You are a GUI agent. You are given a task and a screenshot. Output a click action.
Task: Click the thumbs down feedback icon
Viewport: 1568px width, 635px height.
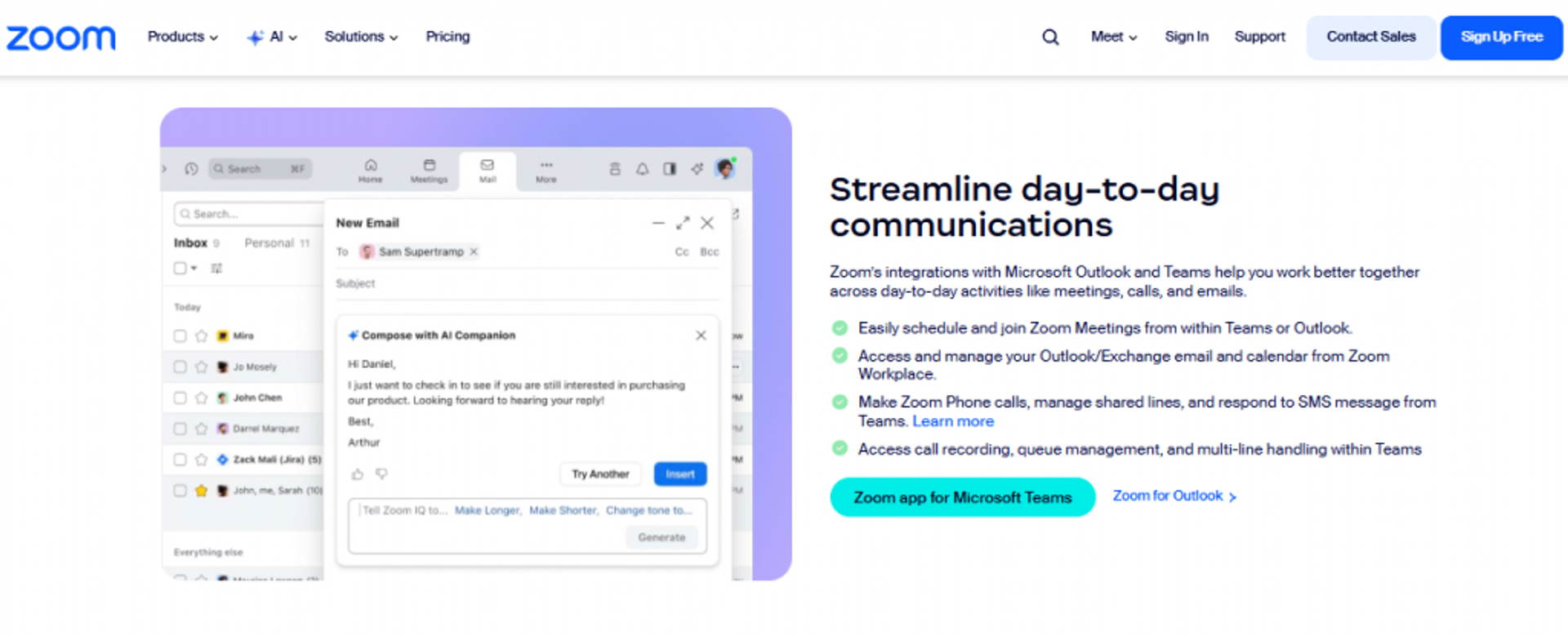381,474
